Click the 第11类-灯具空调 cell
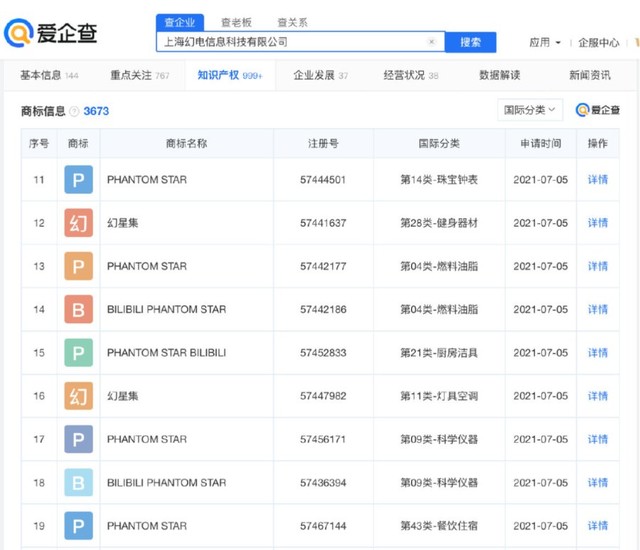 (439, 396)
